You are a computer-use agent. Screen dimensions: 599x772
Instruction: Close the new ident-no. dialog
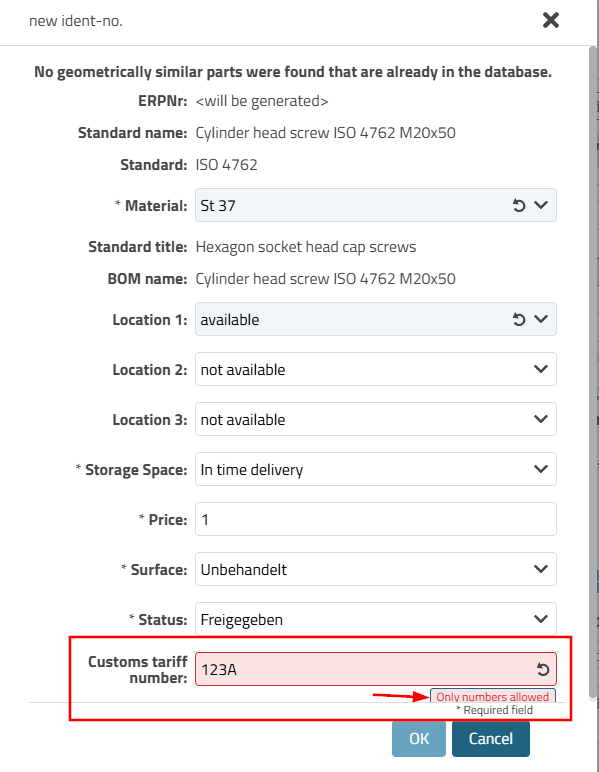(551, 20)
